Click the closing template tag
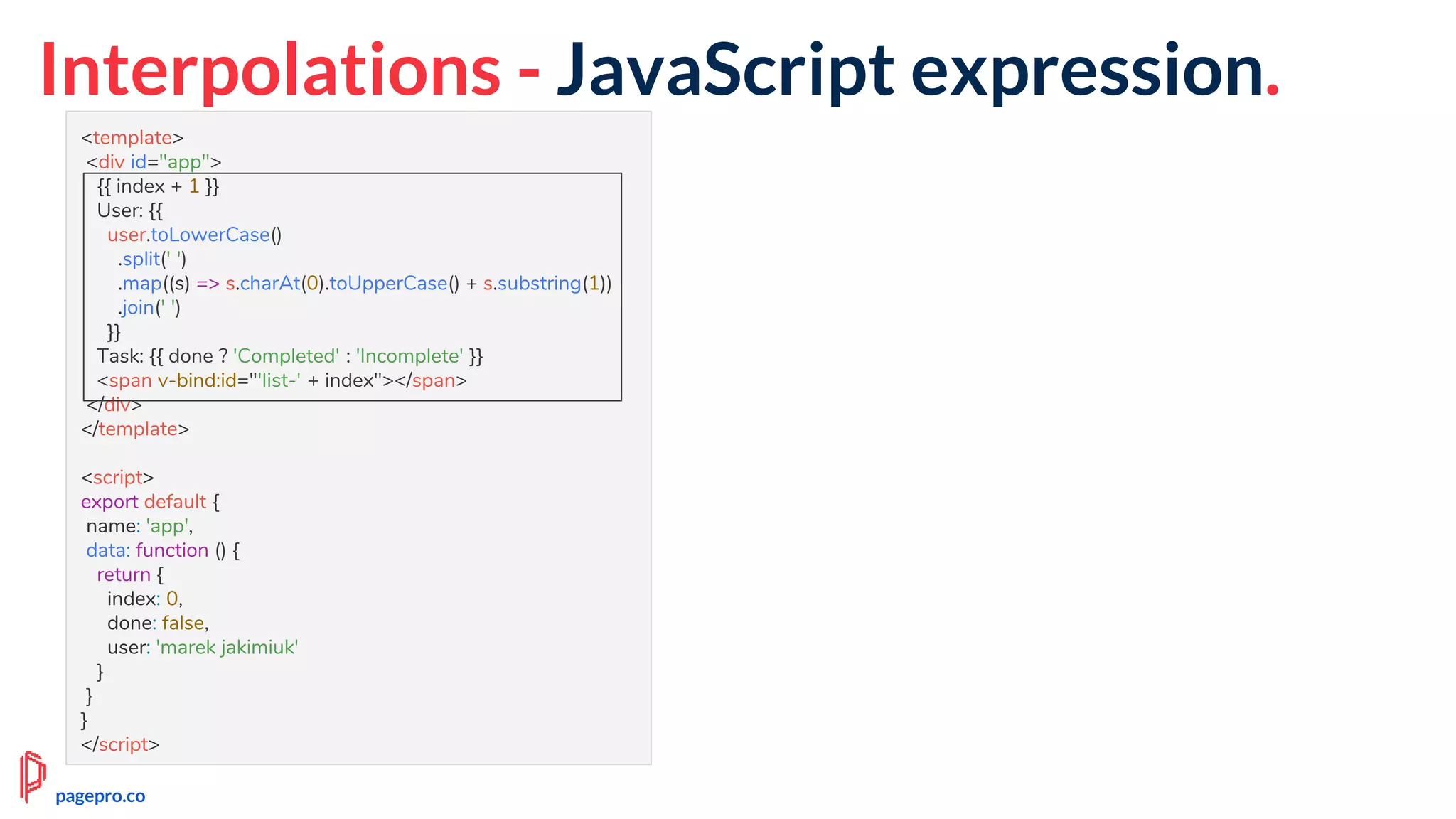The width and height of the screenshot is (1456, 819). (135, 429)
